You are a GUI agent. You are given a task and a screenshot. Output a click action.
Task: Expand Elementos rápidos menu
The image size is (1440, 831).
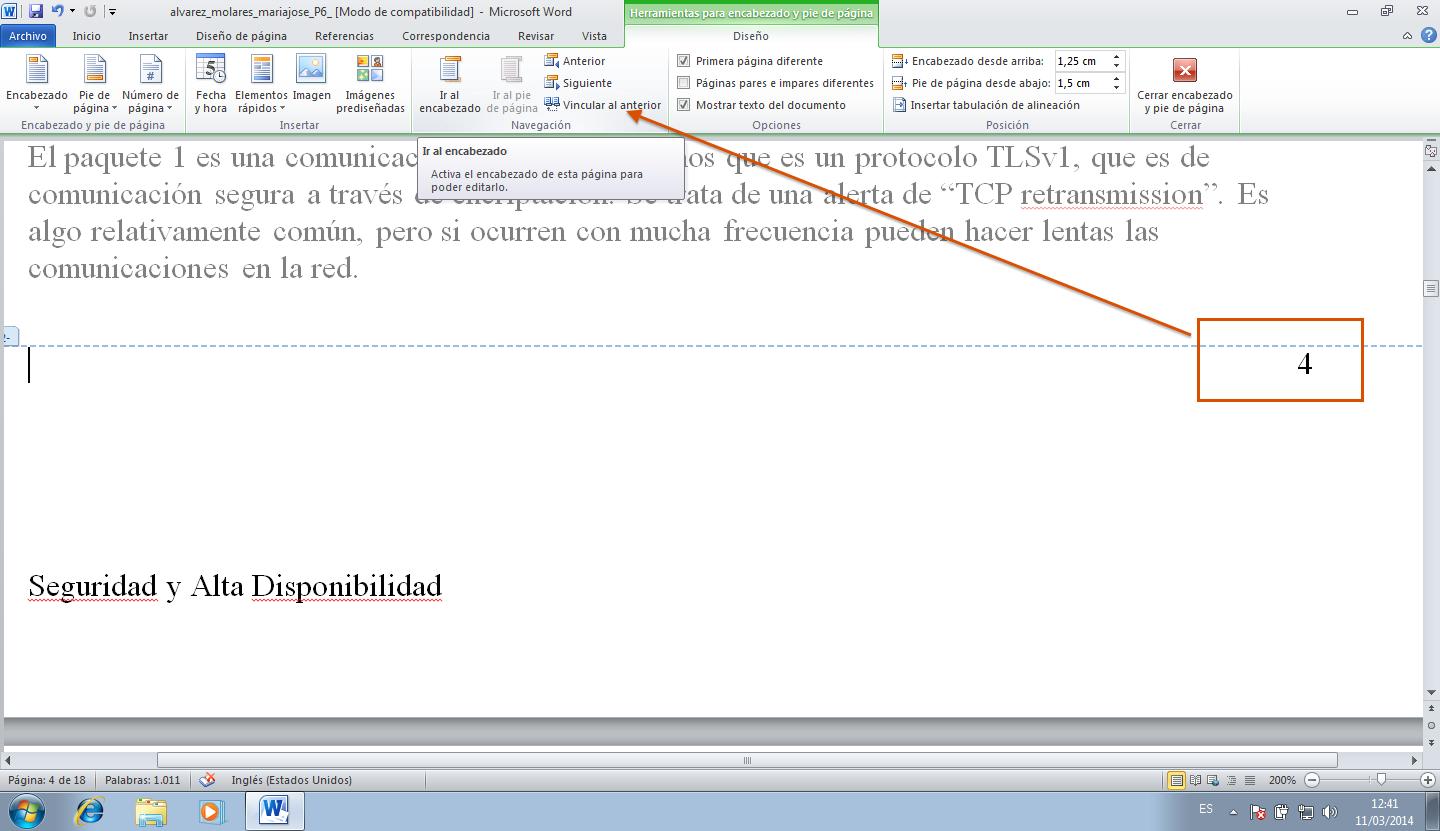(261, 84)
